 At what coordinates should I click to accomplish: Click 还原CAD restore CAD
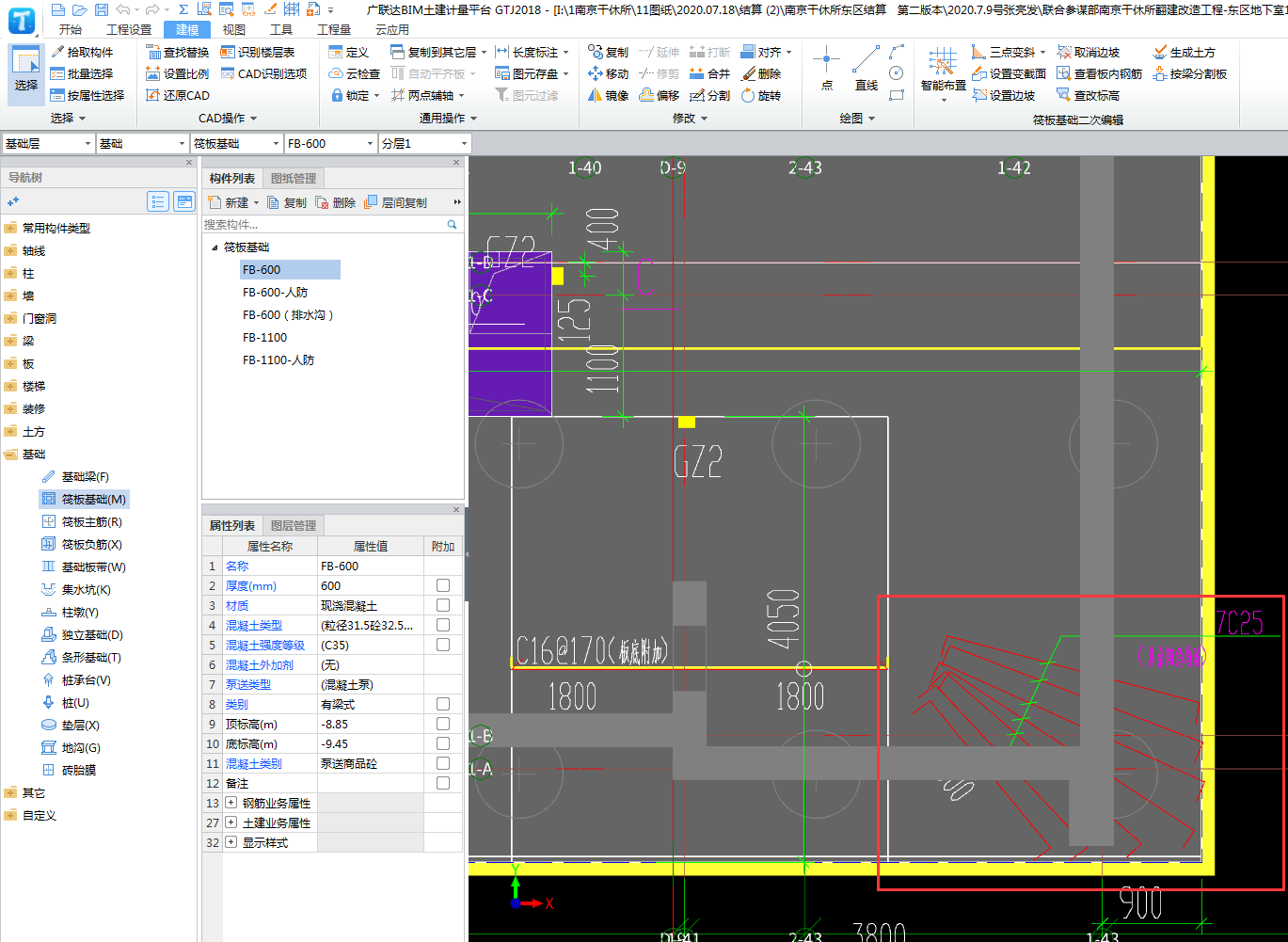pyautogui.click(x=178, y=95)
